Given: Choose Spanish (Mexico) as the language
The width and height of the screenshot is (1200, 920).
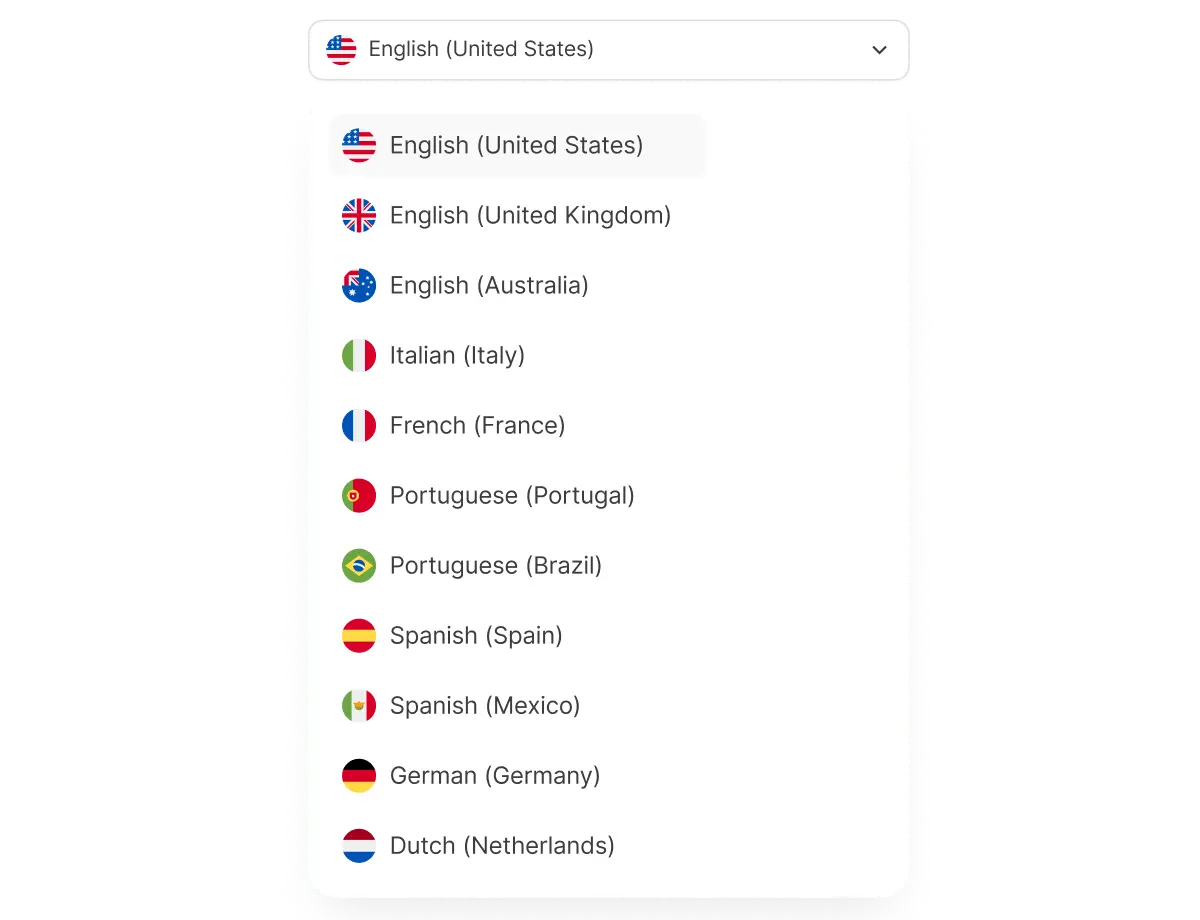Looking at the screenshot, I should click(484, 705).
